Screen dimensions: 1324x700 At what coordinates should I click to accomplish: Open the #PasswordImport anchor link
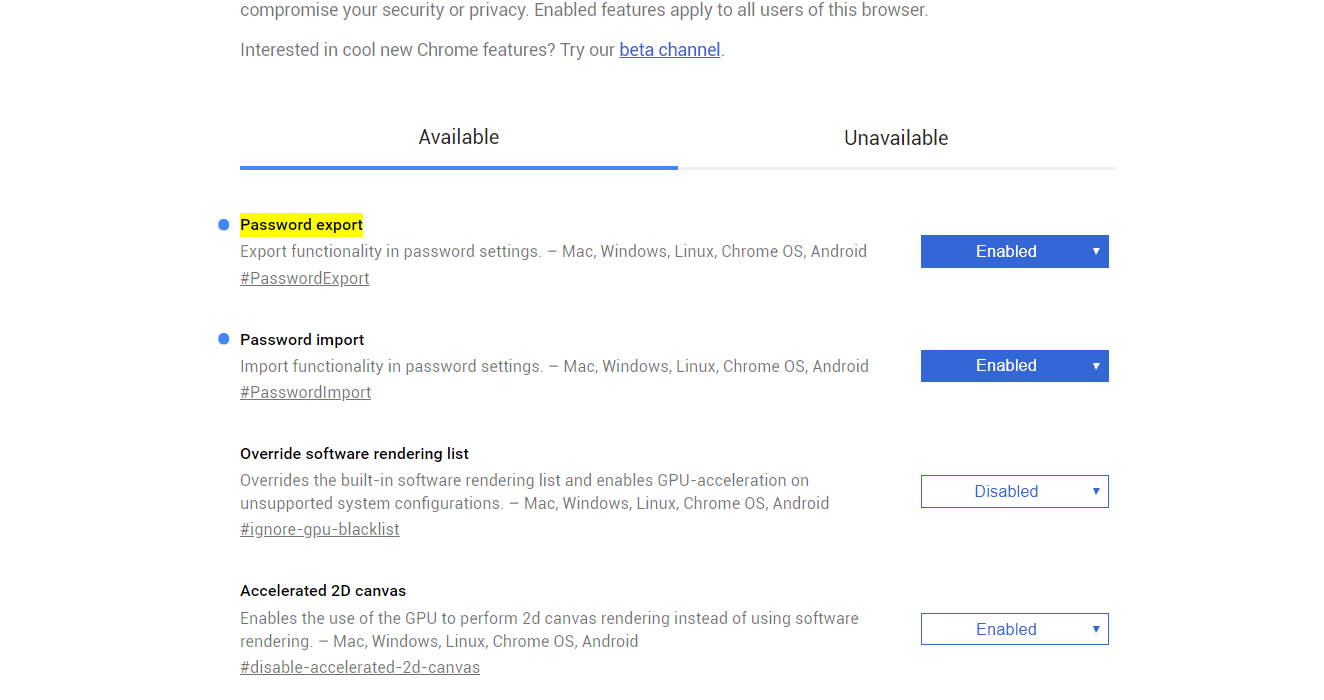306,393
